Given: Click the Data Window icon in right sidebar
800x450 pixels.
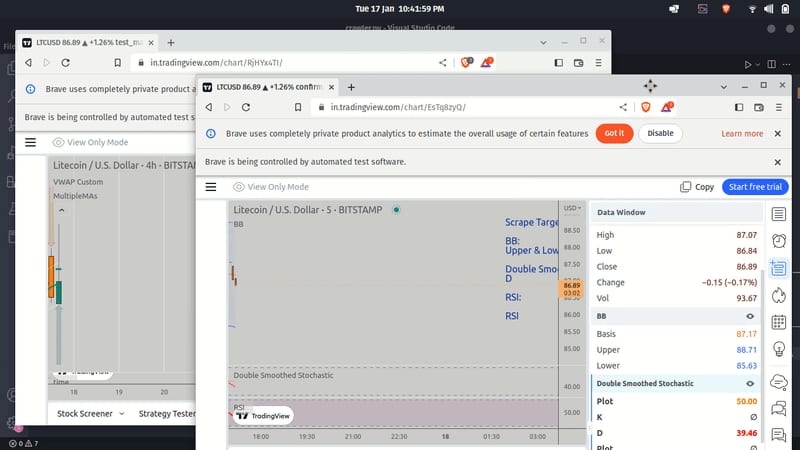Looking at the screenshot, I should tap(779, 268).
